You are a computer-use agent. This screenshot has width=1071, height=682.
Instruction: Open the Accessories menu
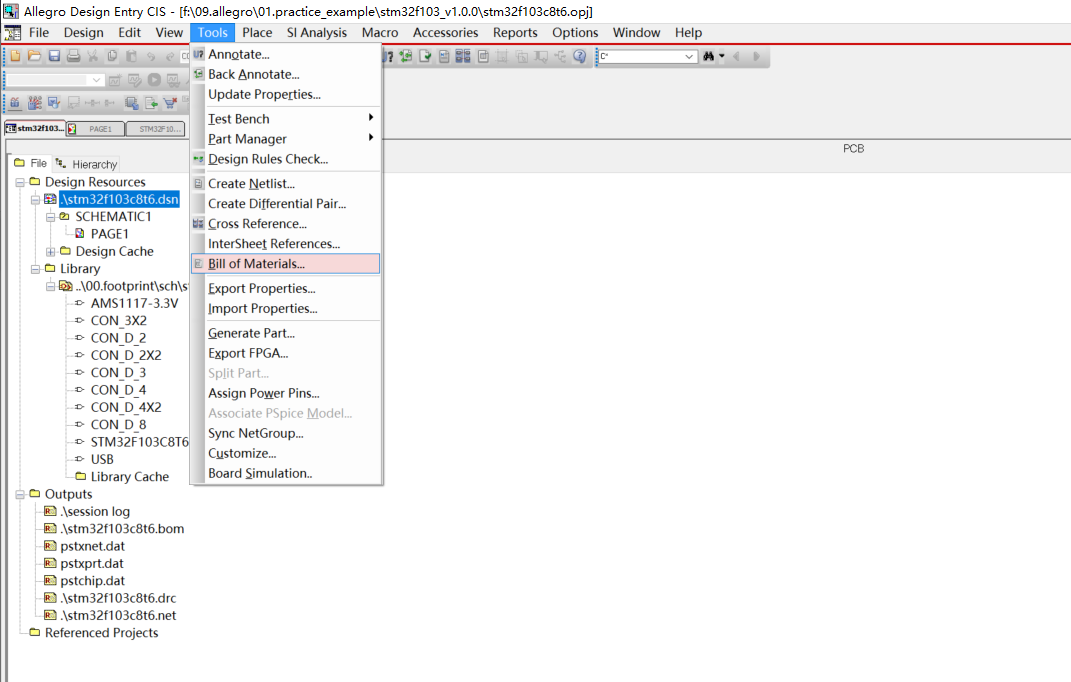tap(445, 33)
